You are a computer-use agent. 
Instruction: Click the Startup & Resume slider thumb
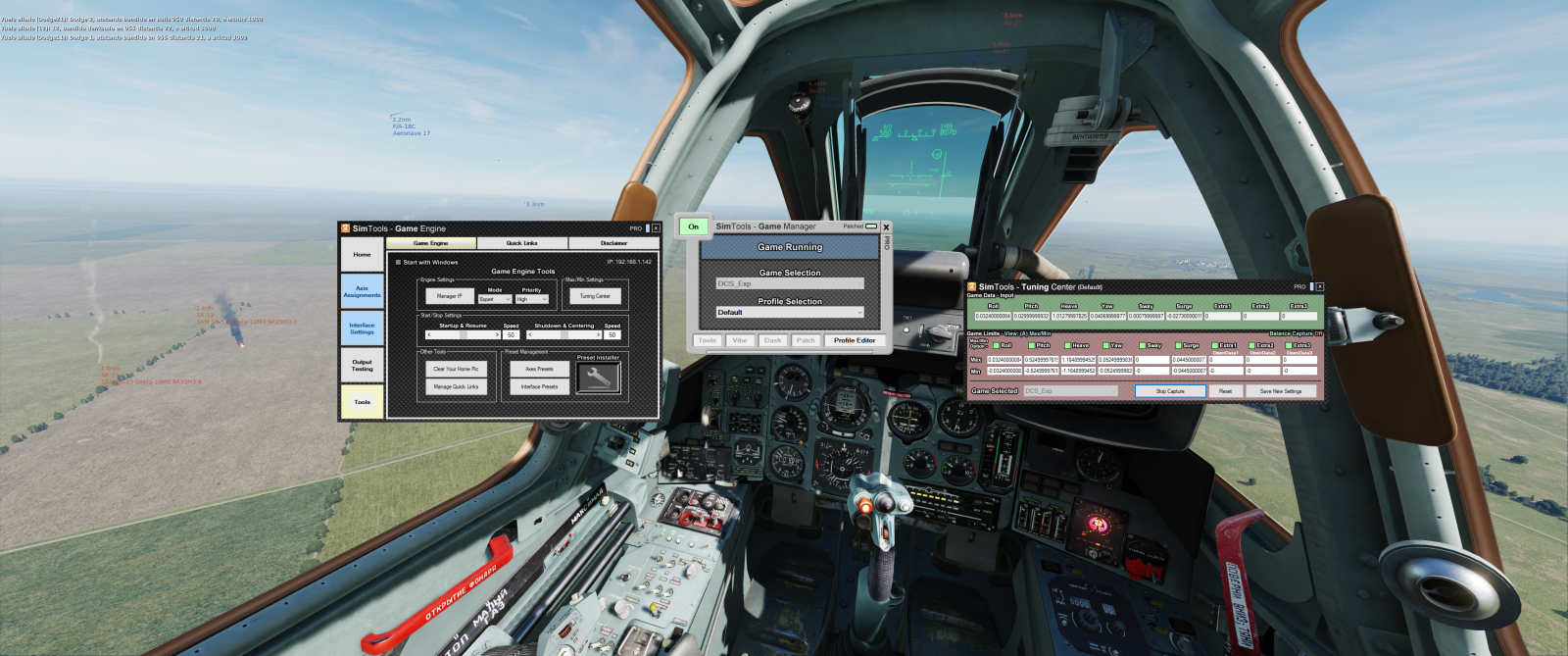tap(464, 335)
